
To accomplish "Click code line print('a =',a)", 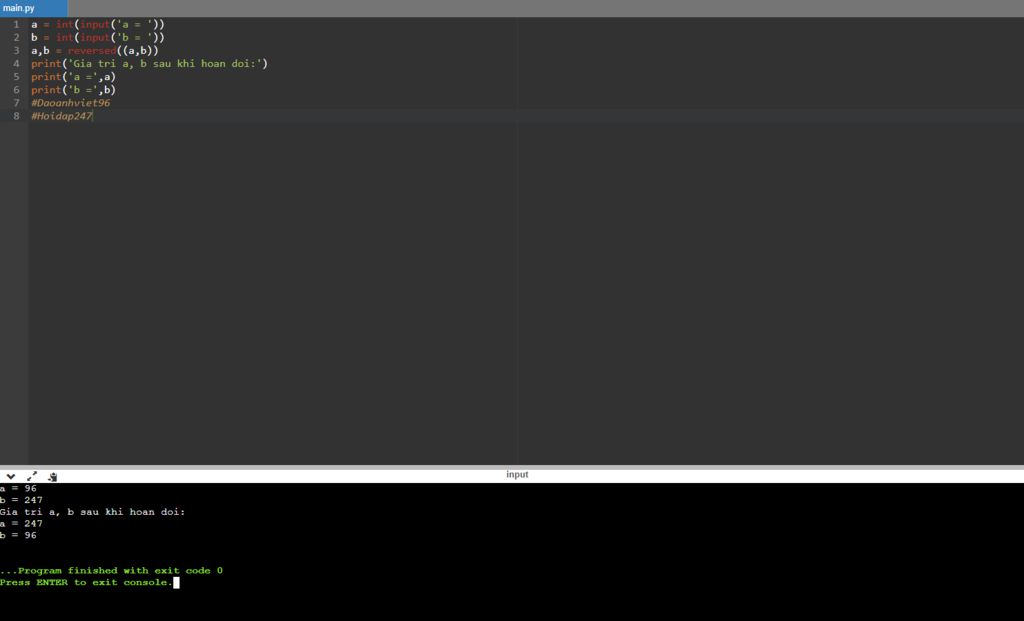I will [73, 76].
